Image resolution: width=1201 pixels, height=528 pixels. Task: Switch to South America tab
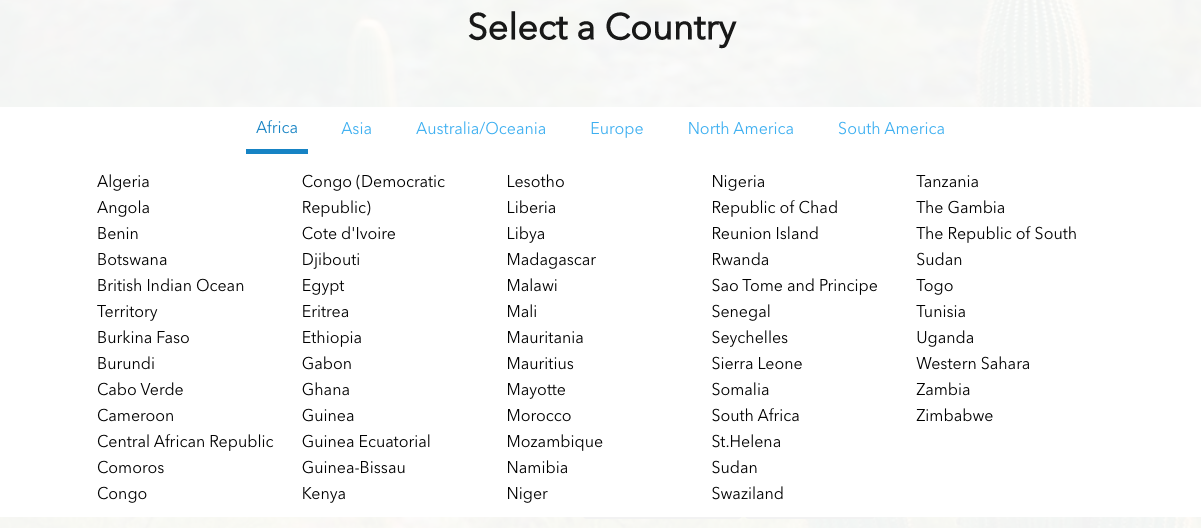(891, 128)
